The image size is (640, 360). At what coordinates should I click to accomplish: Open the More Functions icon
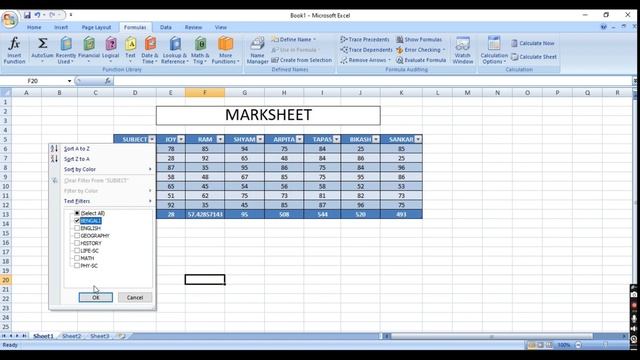(225, 43)
